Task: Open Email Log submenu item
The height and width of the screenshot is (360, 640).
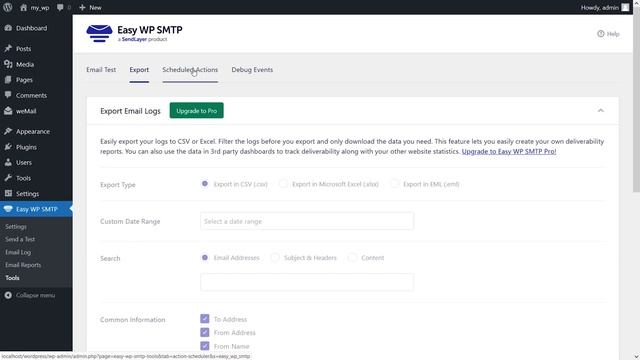Action: 18,252
